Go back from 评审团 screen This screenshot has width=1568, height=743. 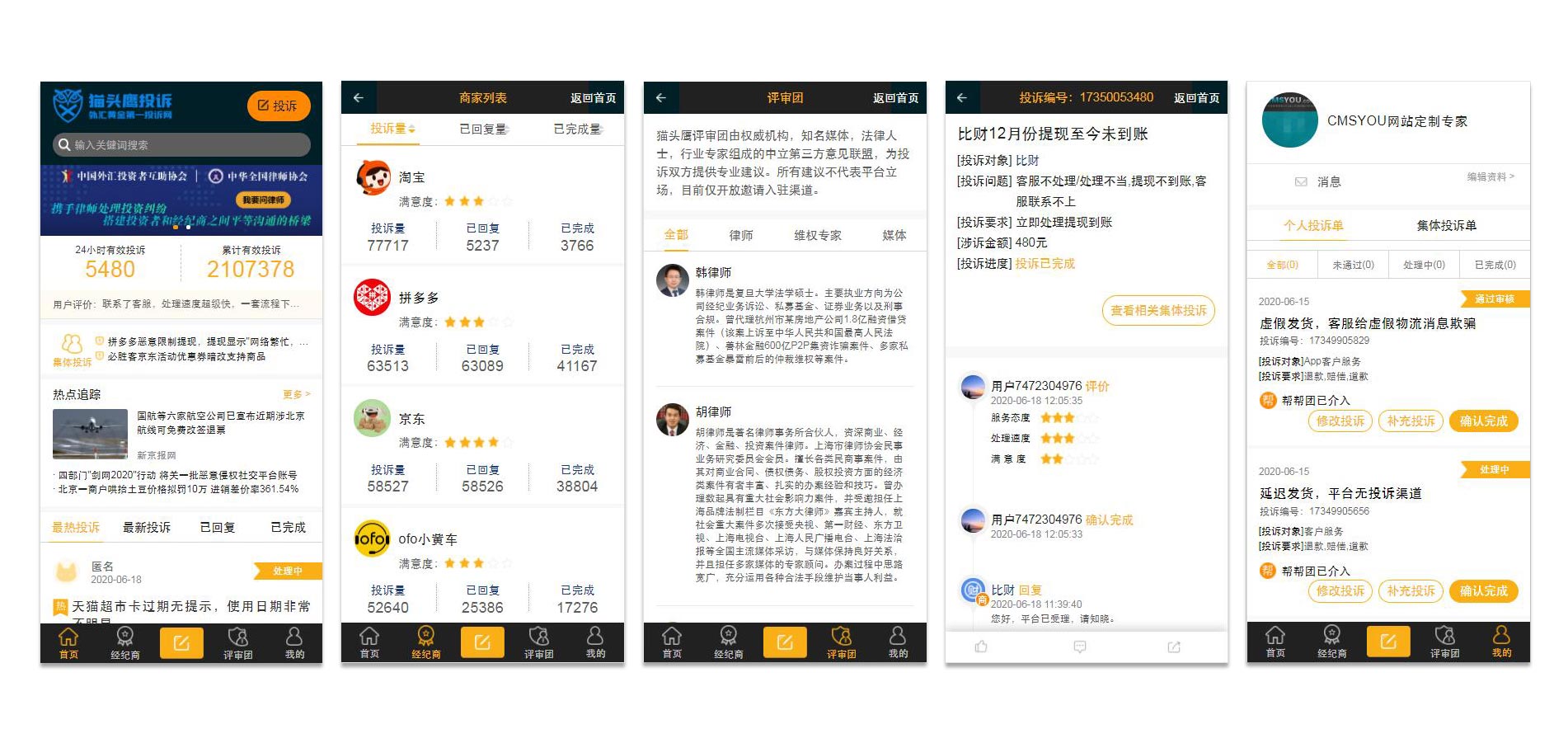(x=661, y=97)
